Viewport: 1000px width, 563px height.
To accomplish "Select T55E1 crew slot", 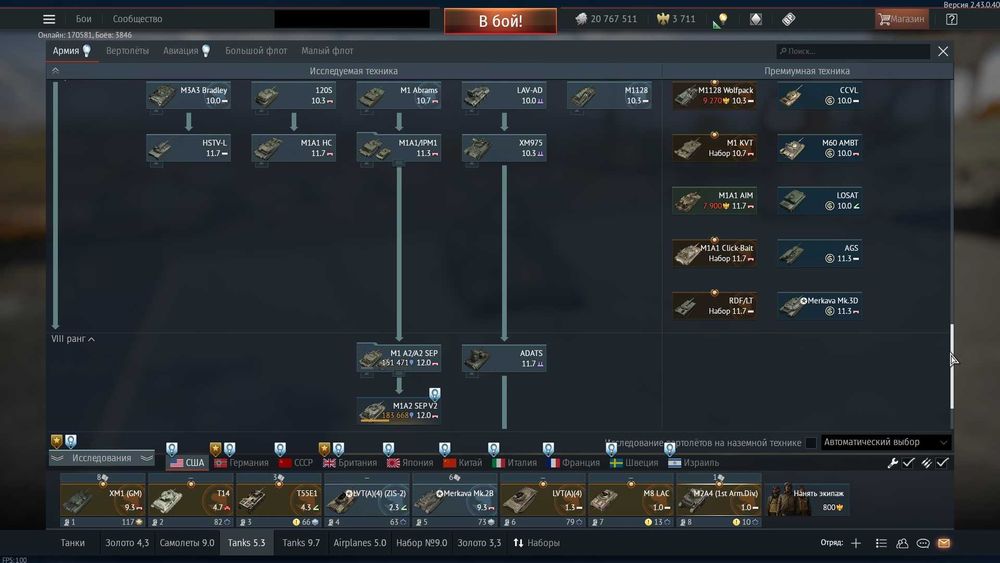I will click(279, 503).
